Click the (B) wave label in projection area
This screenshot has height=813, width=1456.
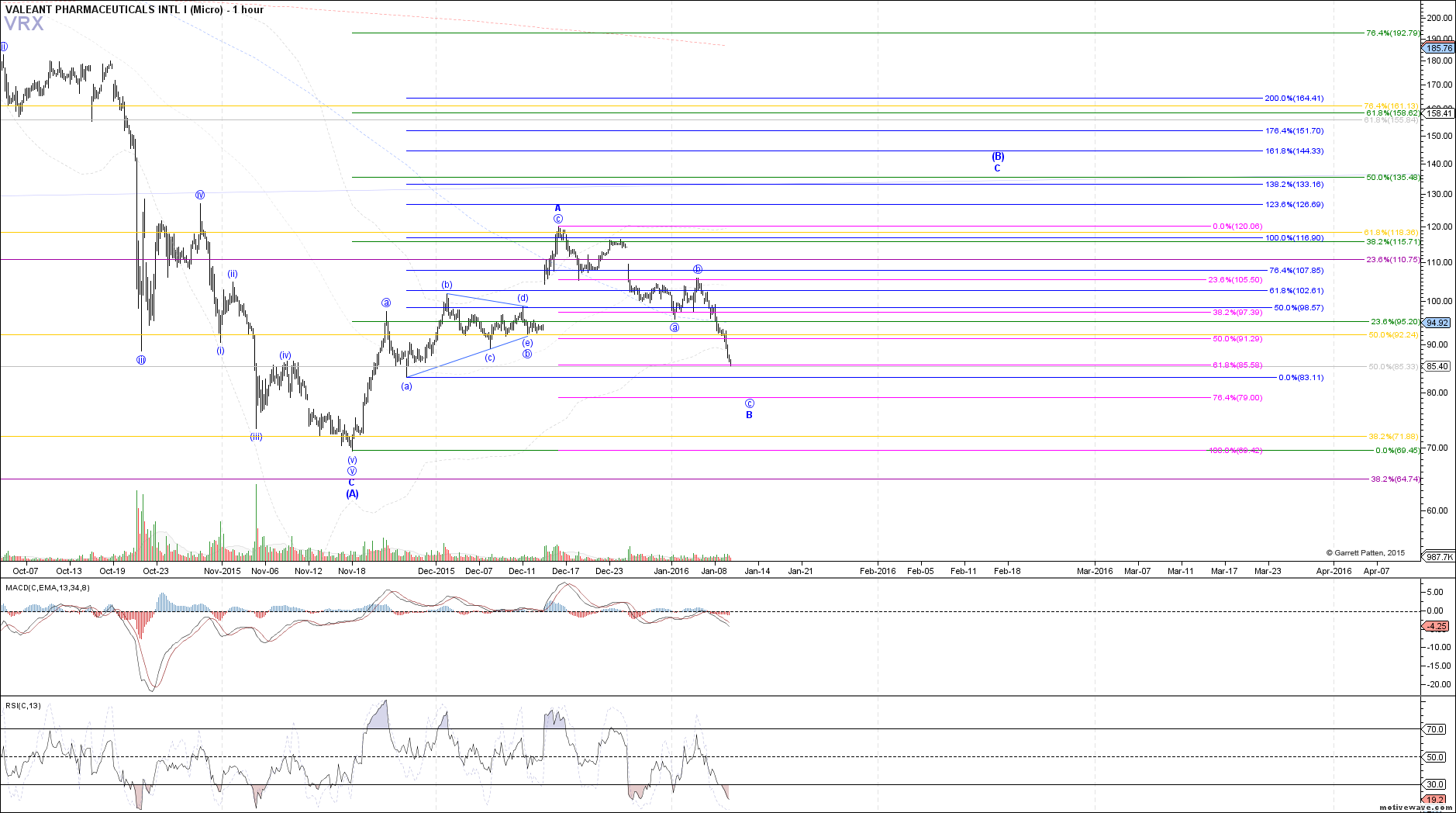pos(998,157)
